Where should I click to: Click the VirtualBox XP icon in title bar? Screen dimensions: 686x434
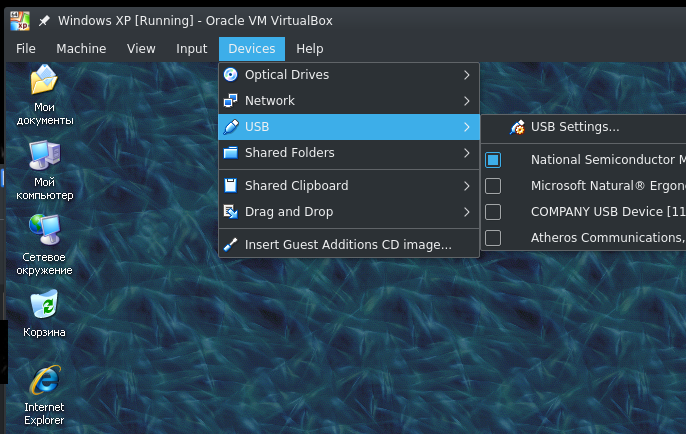click(x=20, y=21)
